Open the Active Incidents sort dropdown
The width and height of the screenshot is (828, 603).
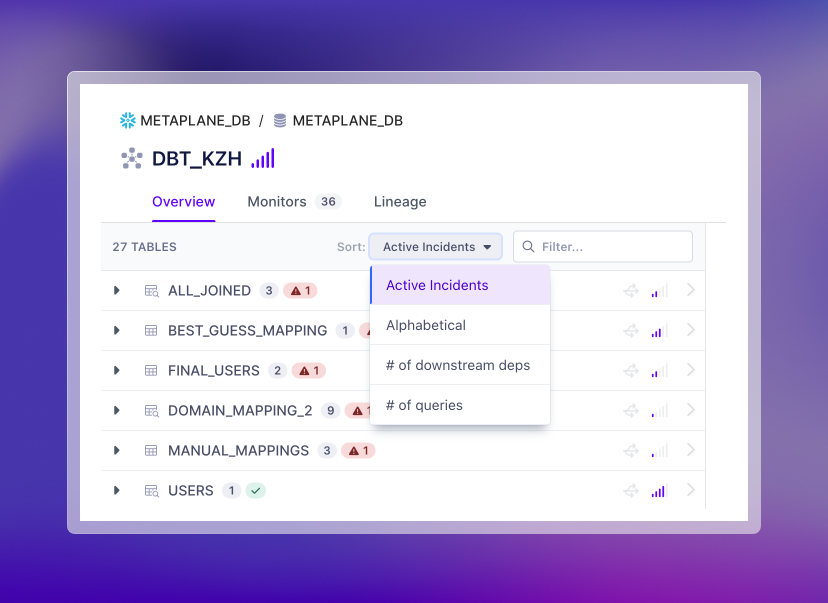(x=436, y=247)
